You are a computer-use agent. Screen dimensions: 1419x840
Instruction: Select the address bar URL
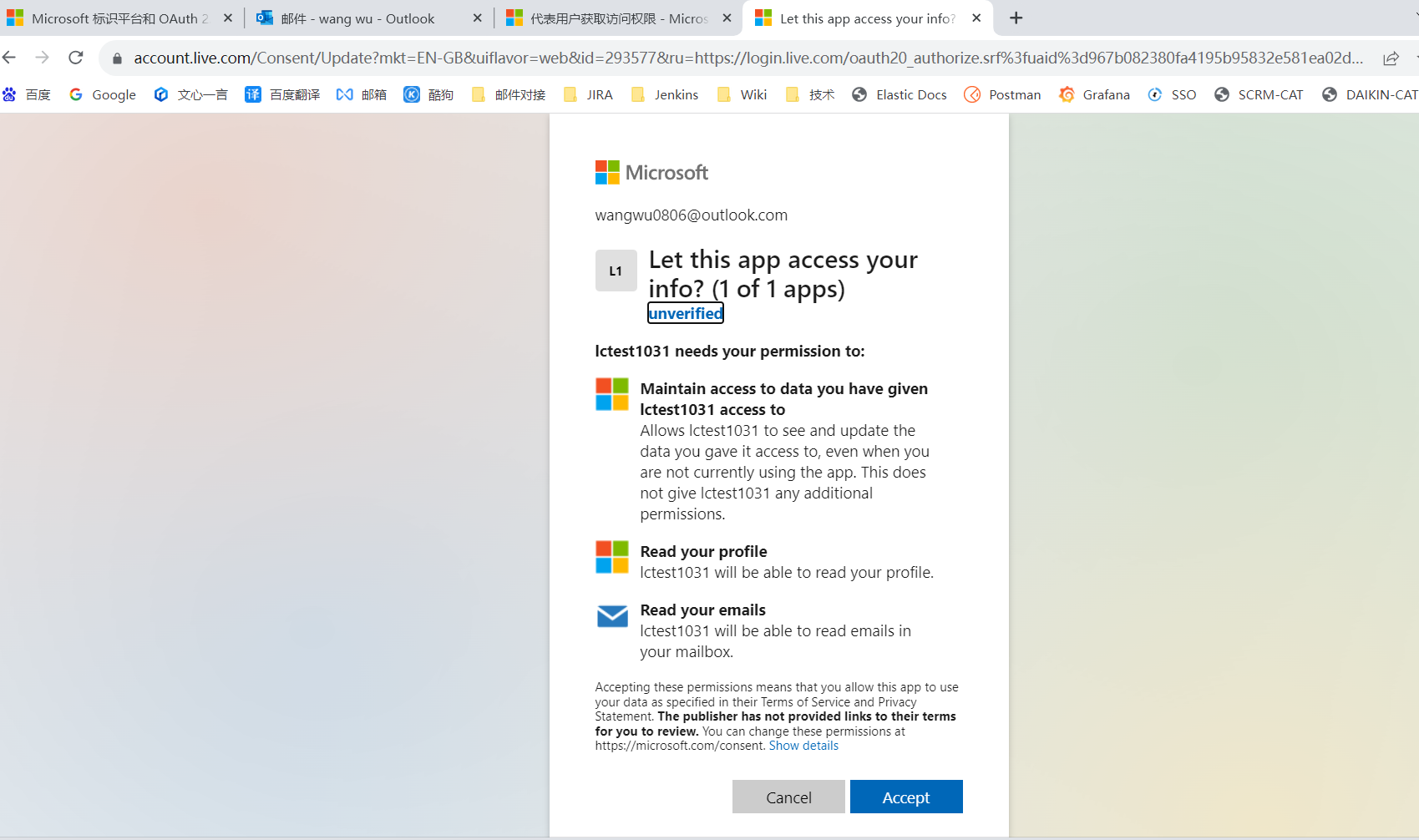coord(585,57)
